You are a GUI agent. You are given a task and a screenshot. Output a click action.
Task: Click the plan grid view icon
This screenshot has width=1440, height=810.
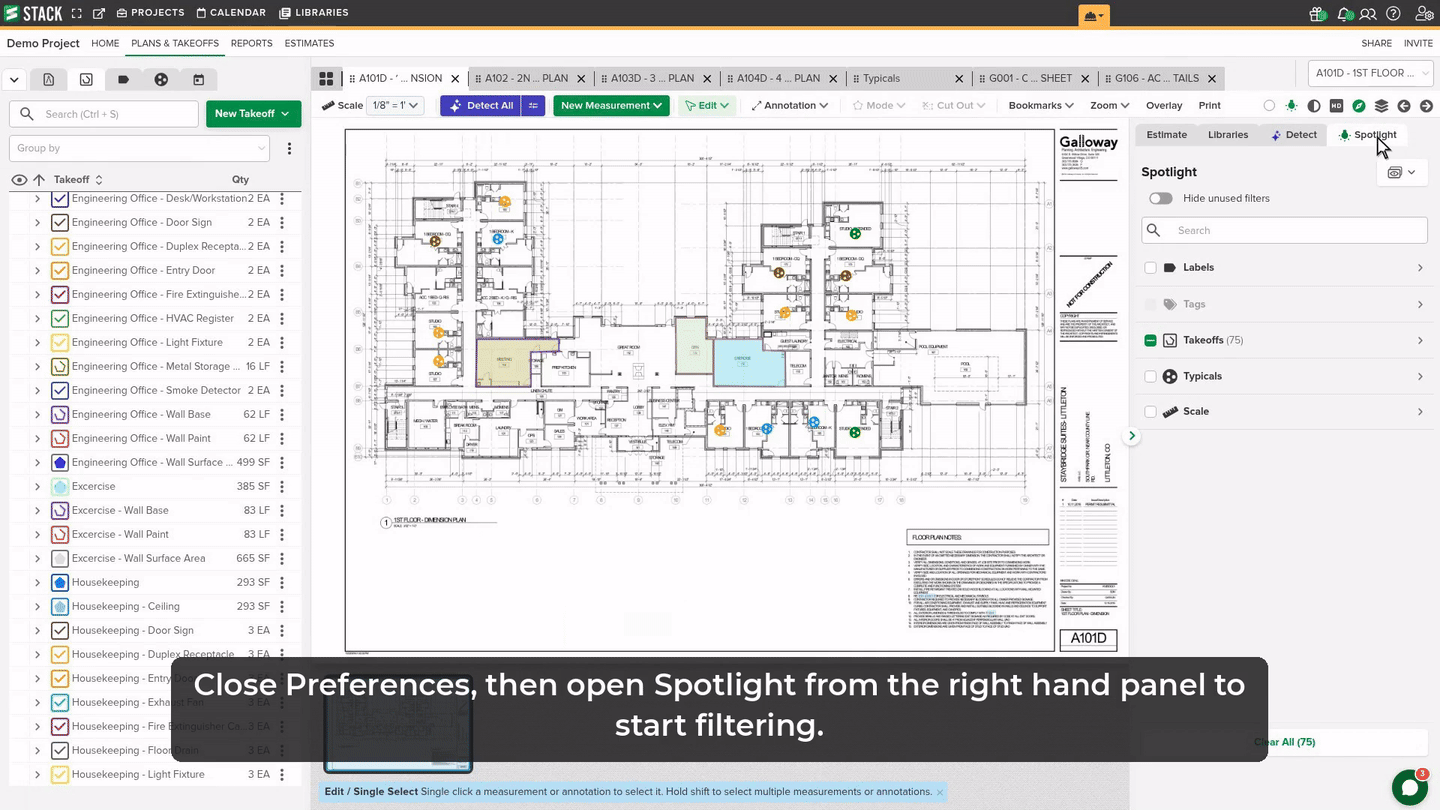pos(326,78)
